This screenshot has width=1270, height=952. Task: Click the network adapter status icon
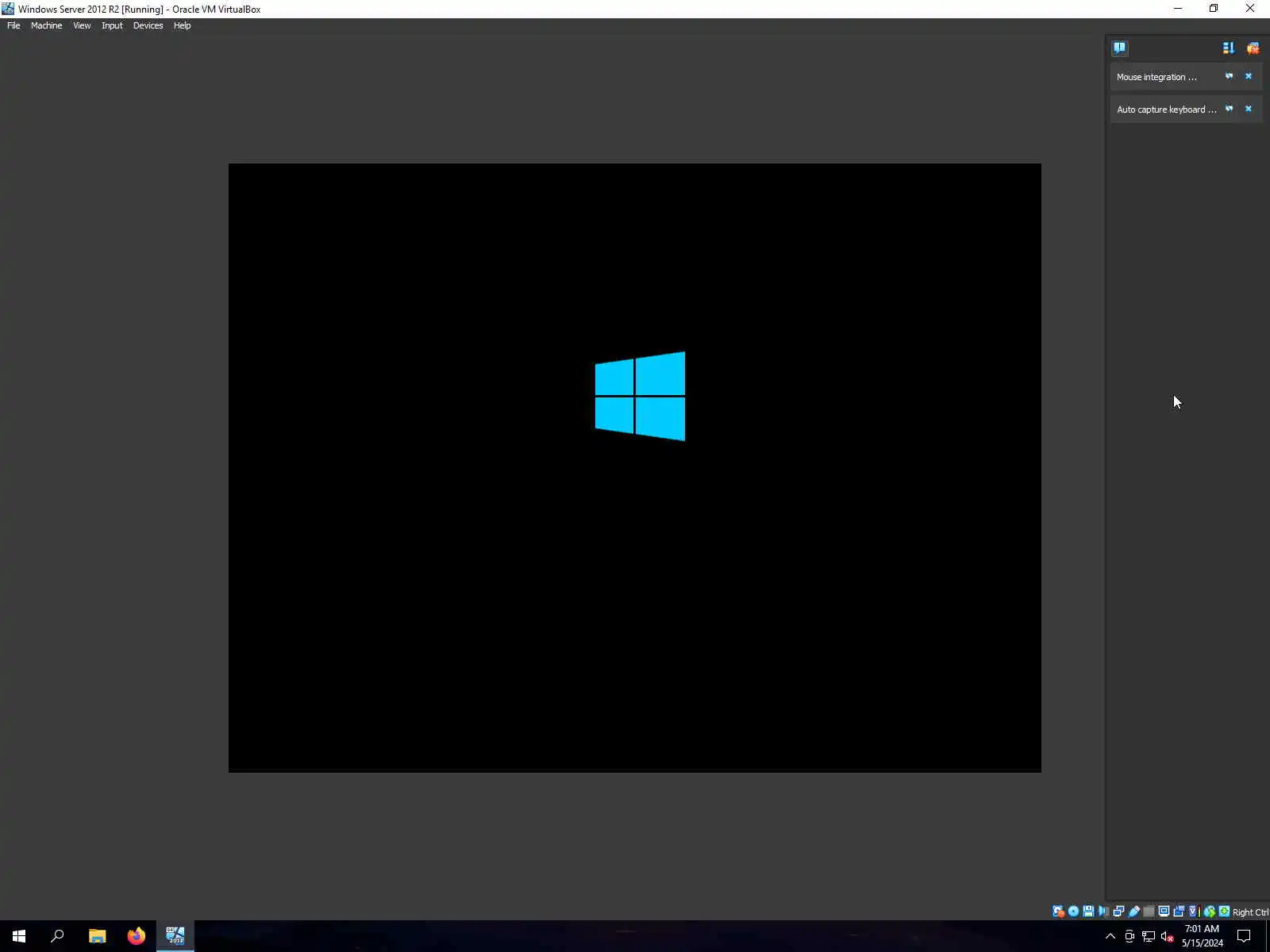coord(1118,912)
